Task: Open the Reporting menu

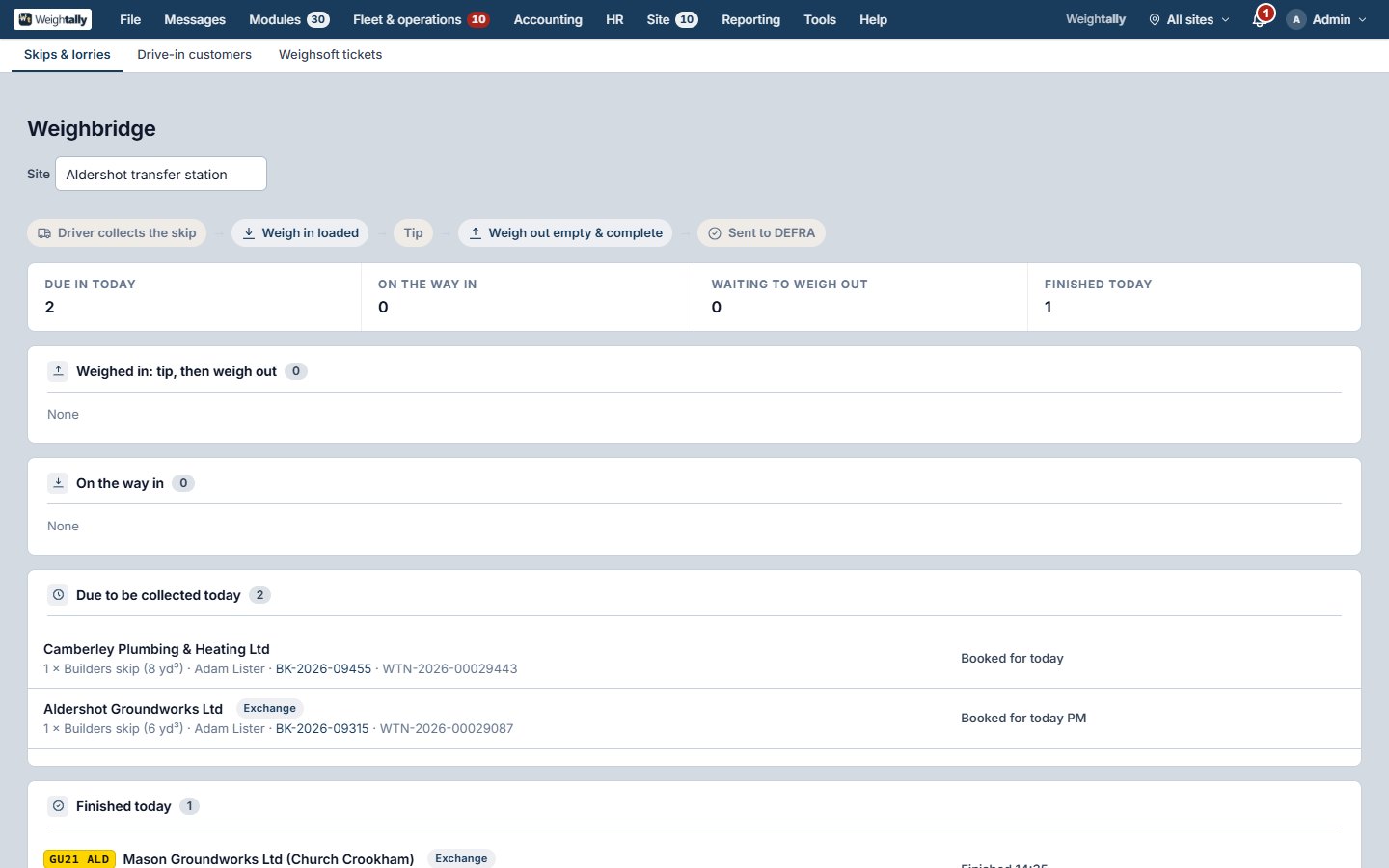Action: coord(750,19)
